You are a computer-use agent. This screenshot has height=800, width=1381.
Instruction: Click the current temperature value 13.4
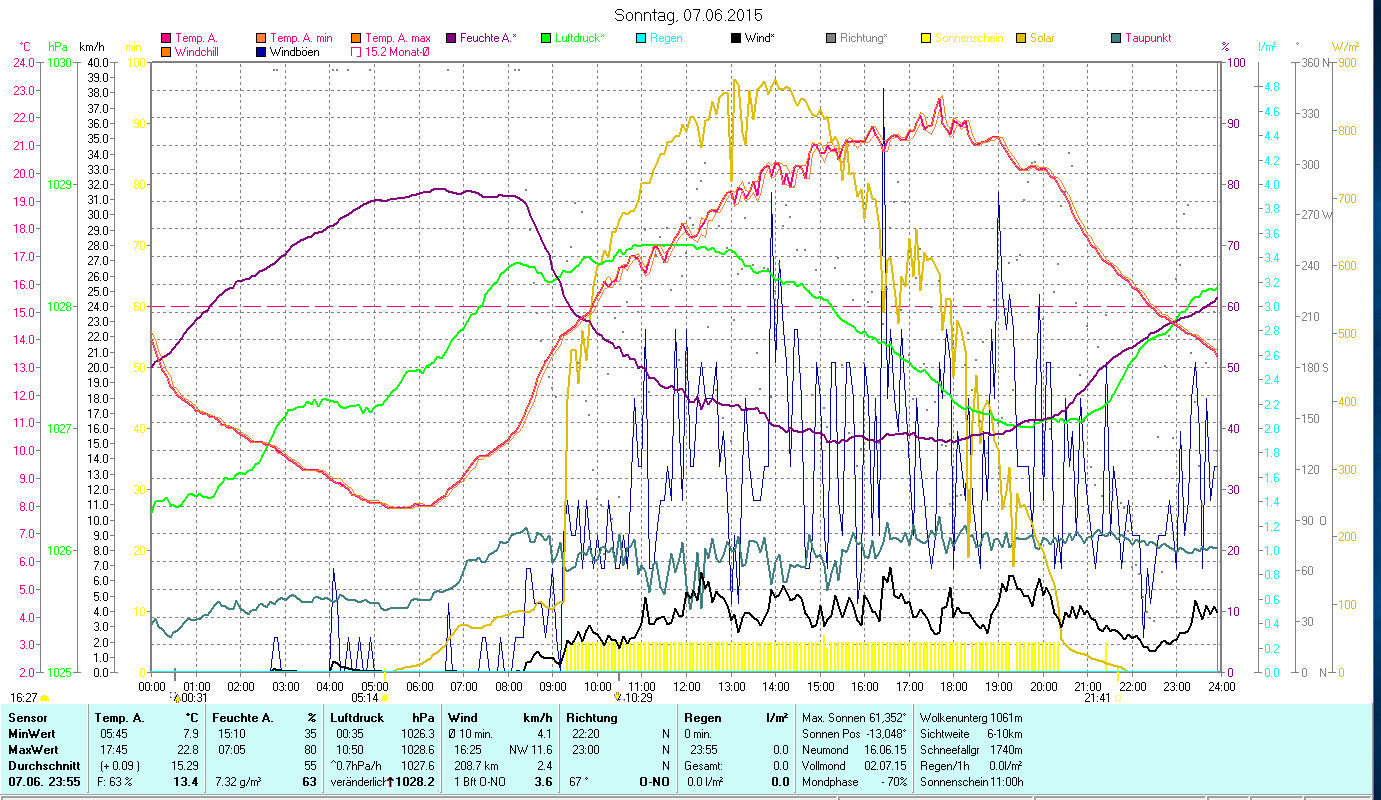coord(186,782)
